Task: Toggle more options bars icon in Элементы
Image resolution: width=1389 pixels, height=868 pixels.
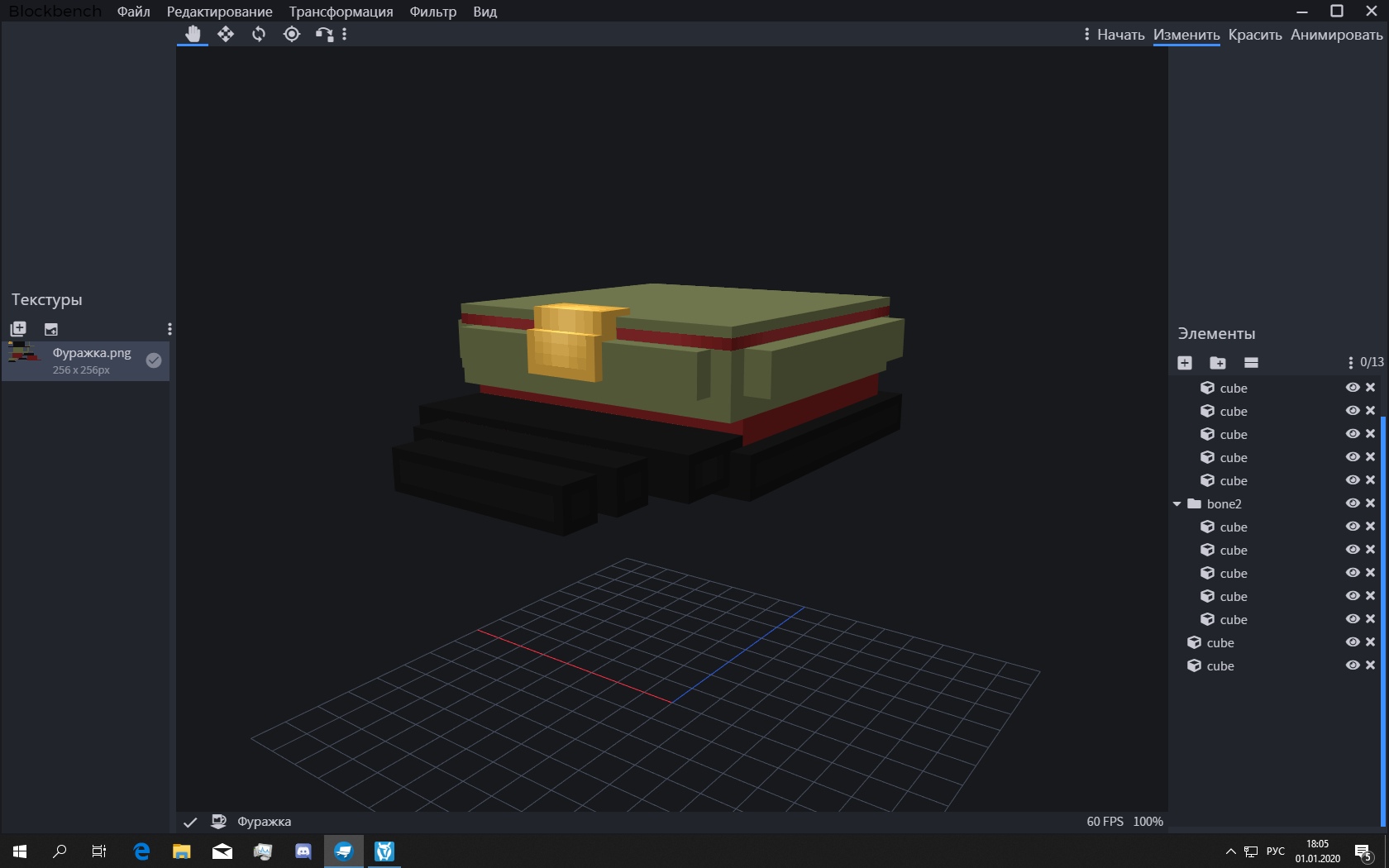Action: (1251, 362)
